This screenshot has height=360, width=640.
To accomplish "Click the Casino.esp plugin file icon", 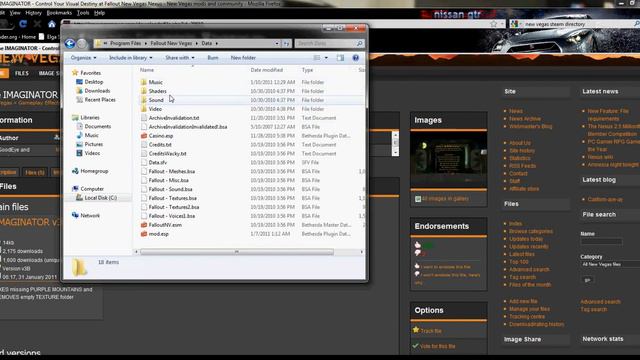I will (x=144, y=136).
